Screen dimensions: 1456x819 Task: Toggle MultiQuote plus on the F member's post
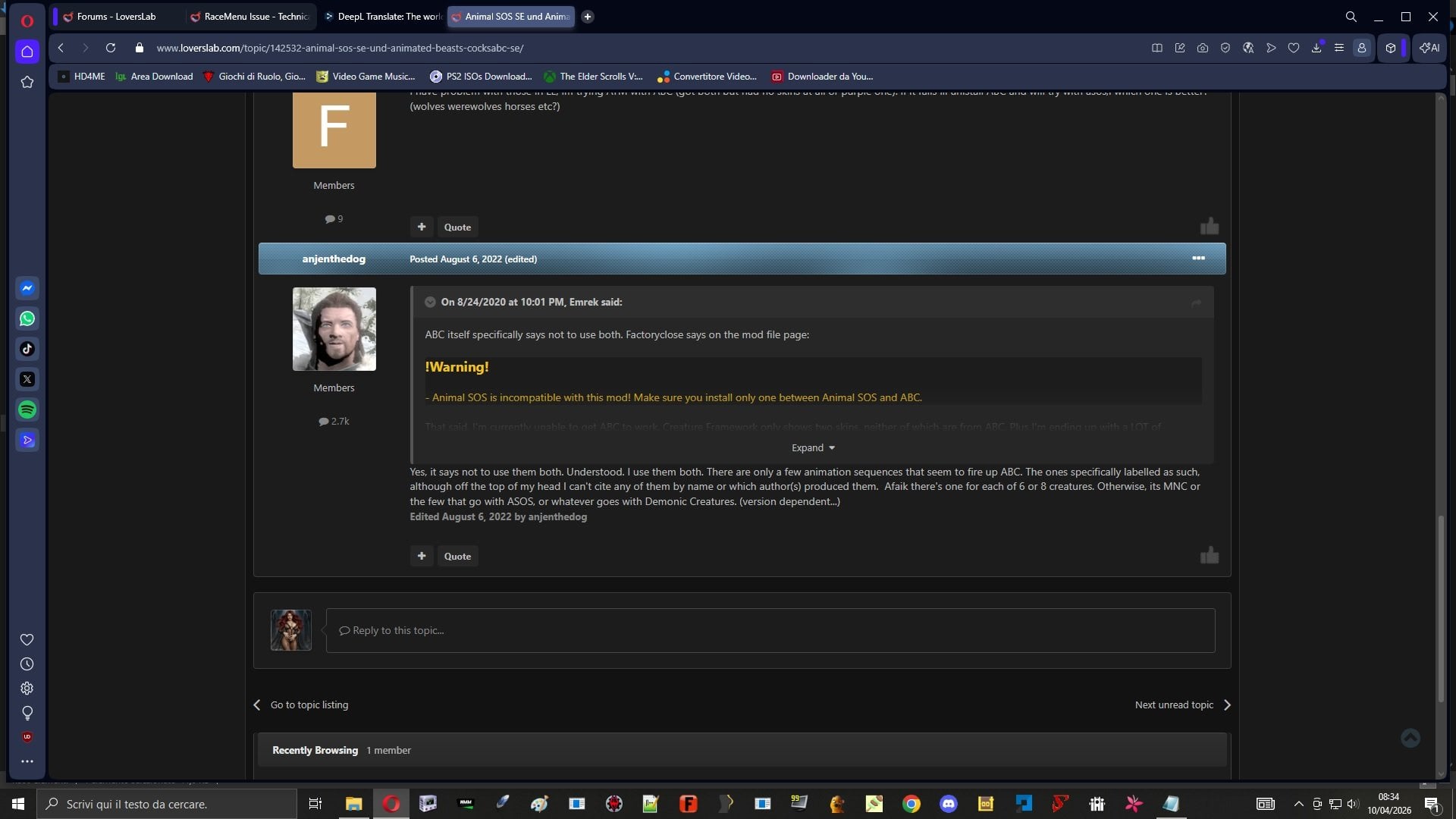[422, 227]
